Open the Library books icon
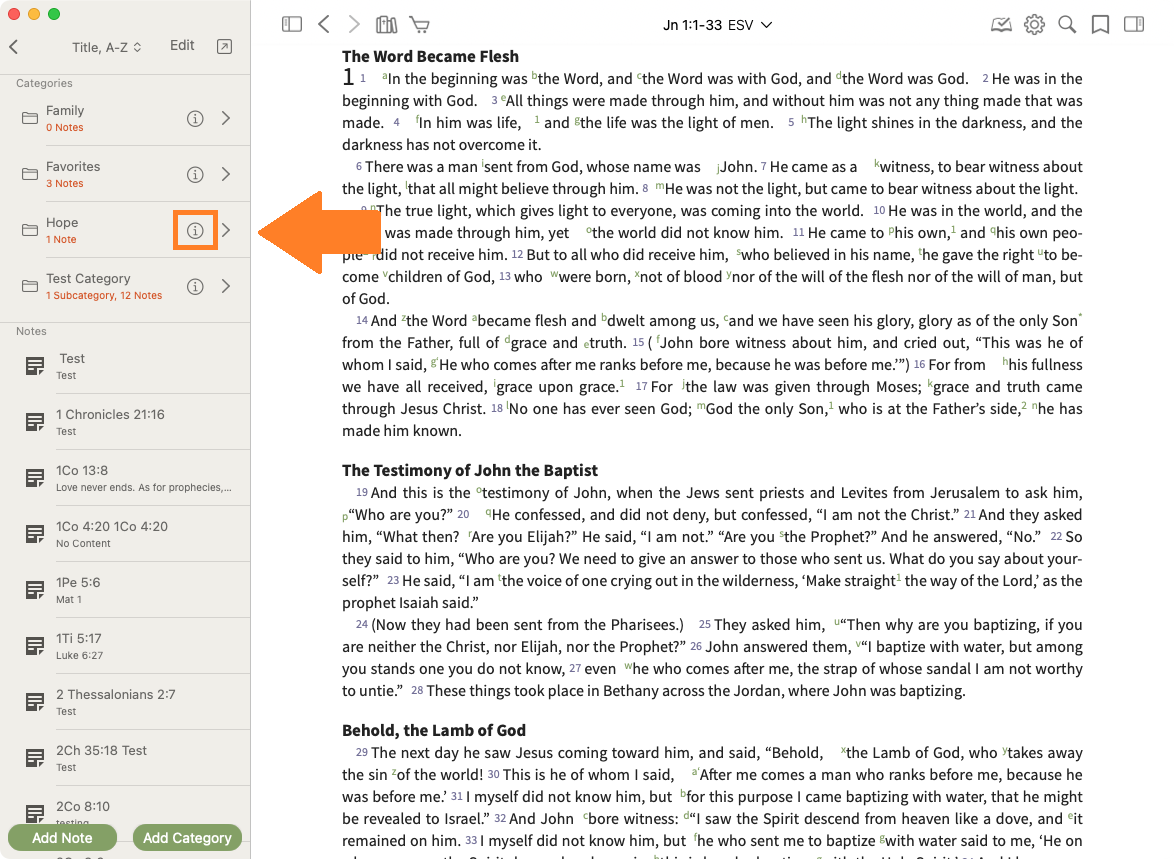Image resolution: width=1174 pixels, height=859 pixels. pyautogui.click(x=386, y=25)
